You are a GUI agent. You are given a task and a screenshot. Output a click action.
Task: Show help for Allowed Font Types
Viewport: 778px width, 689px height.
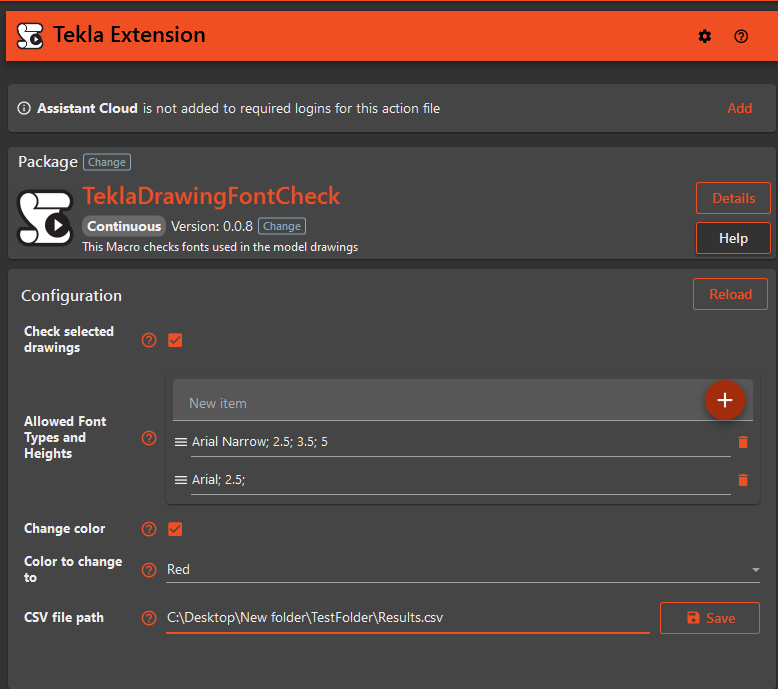pos(149,438)
